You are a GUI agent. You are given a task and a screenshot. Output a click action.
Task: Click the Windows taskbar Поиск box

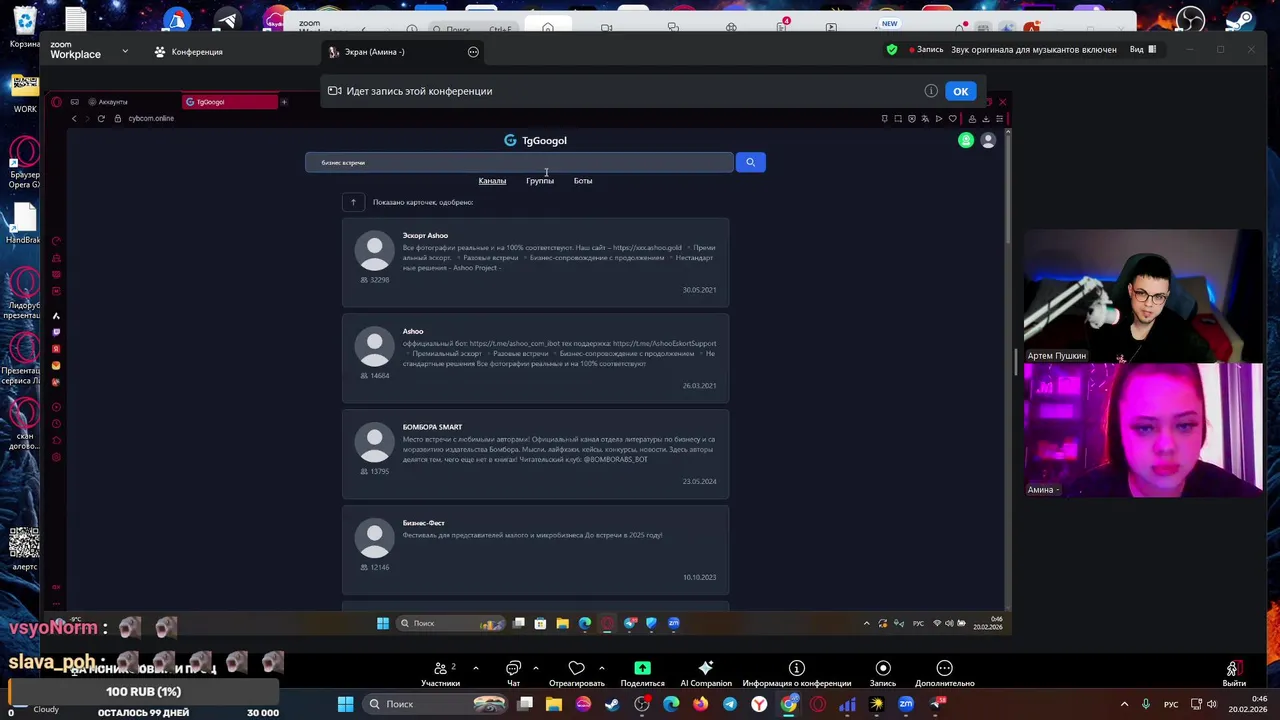coord(435,704)
